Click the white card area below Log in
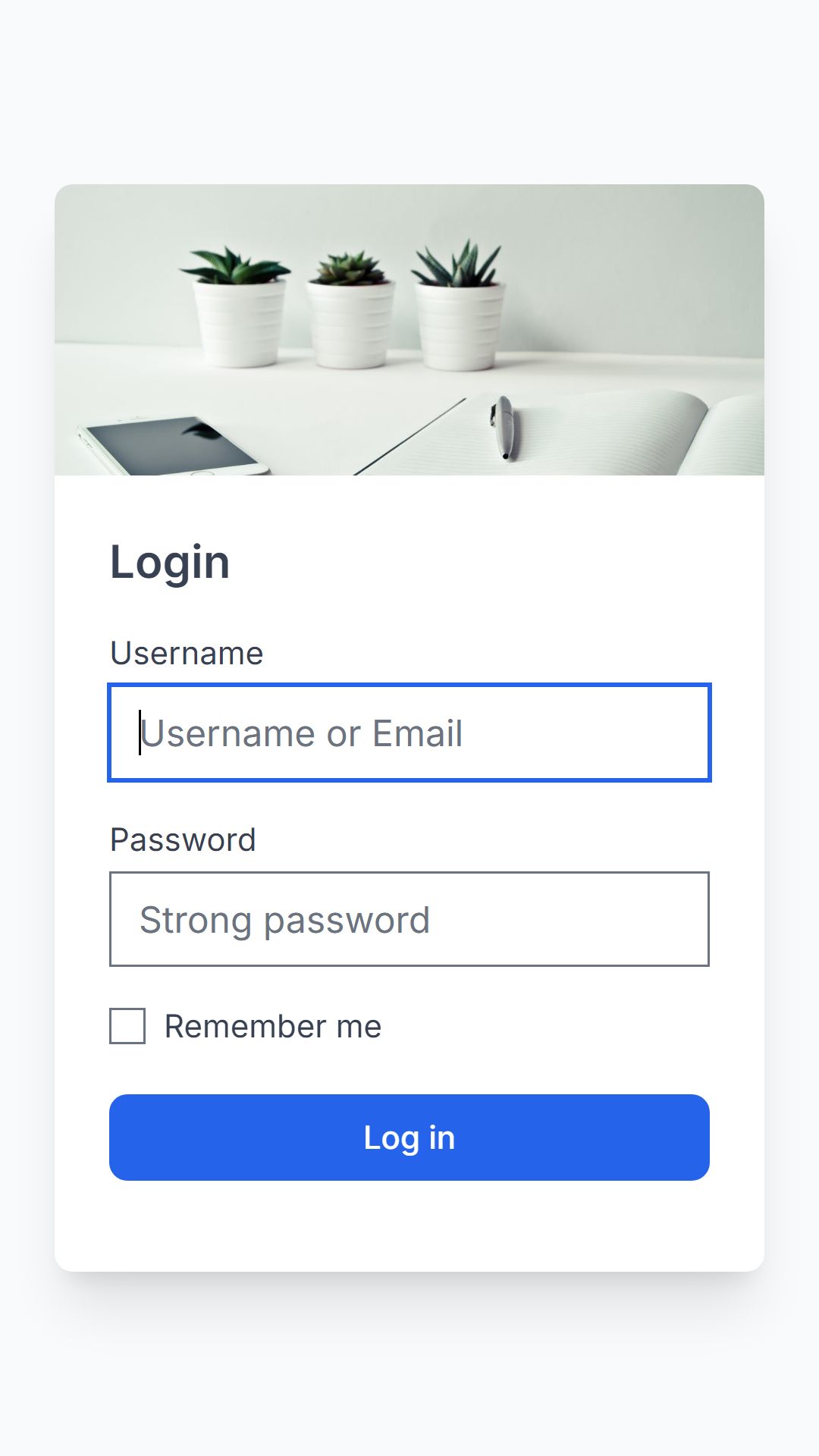Image resolution: width=819 pixels, height=1456 pixels. point(409,1225)
